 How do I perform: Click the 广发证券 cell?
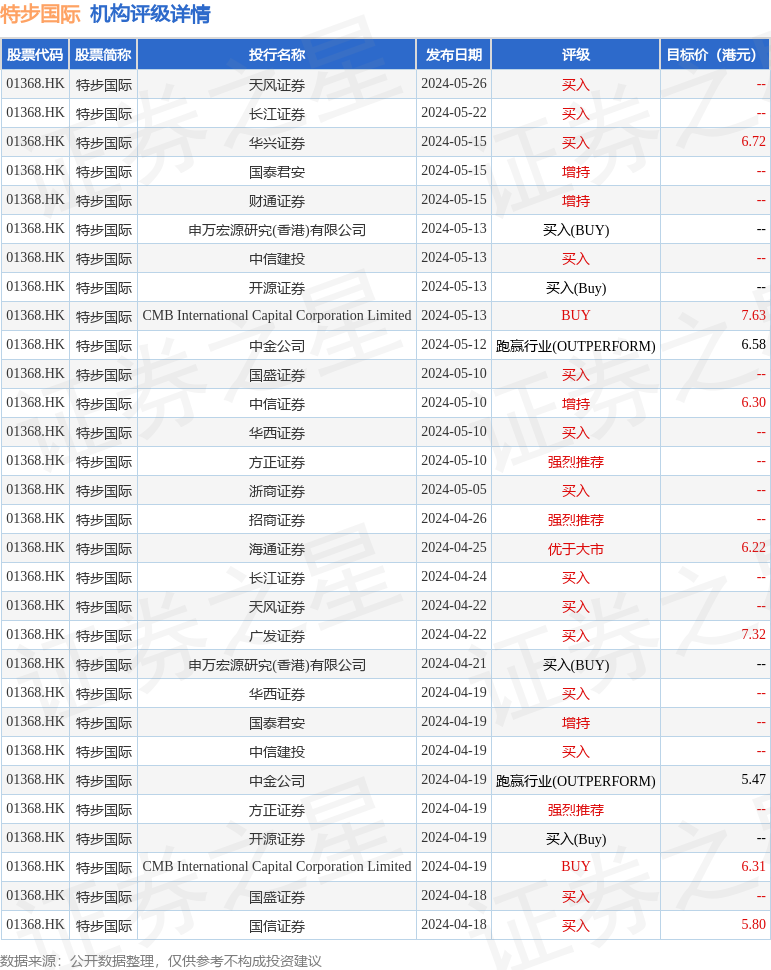tap(277, 636)
